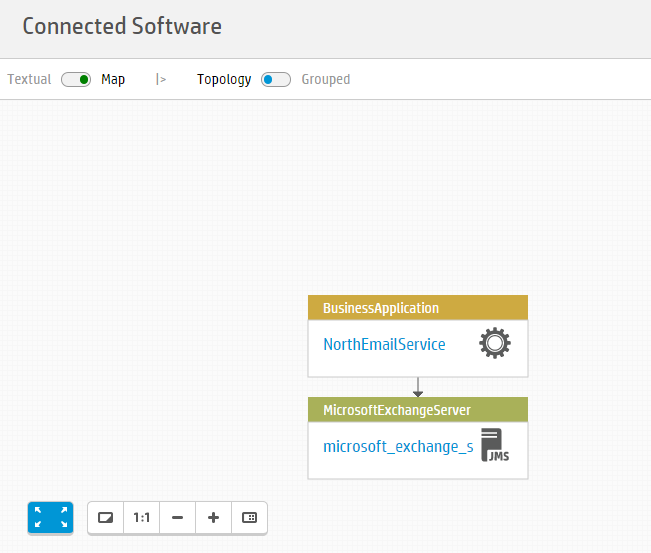Reset zoom with the 1:1 button
Screen dimensions: 651x553
click(142, 518)
